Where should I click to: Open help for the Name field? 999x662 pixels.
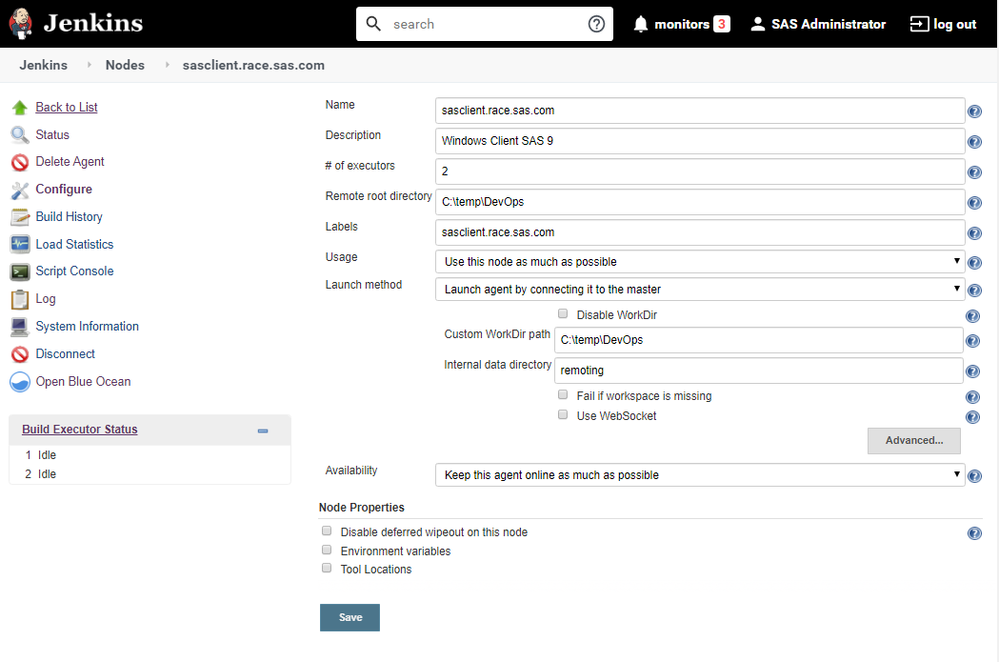point(974,112)
